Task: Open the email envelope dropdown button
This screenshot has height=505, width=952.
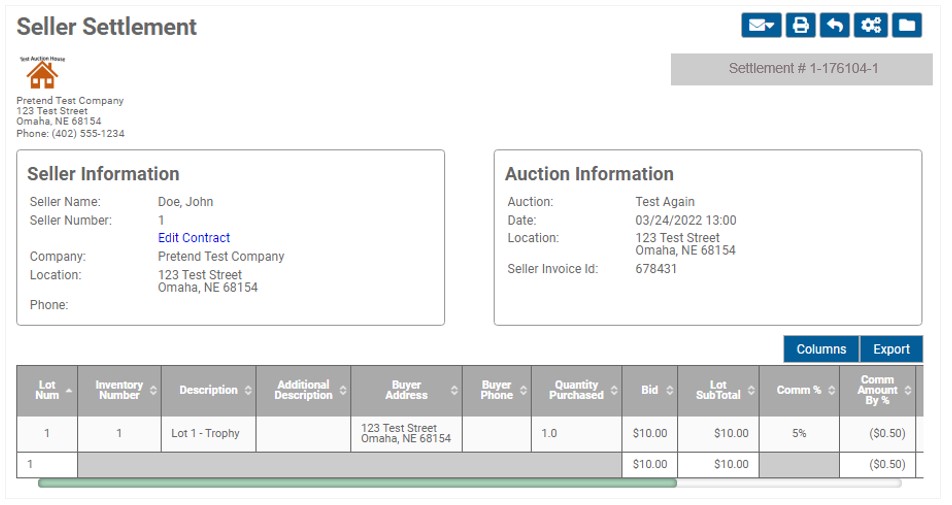Action: point(761,25)
